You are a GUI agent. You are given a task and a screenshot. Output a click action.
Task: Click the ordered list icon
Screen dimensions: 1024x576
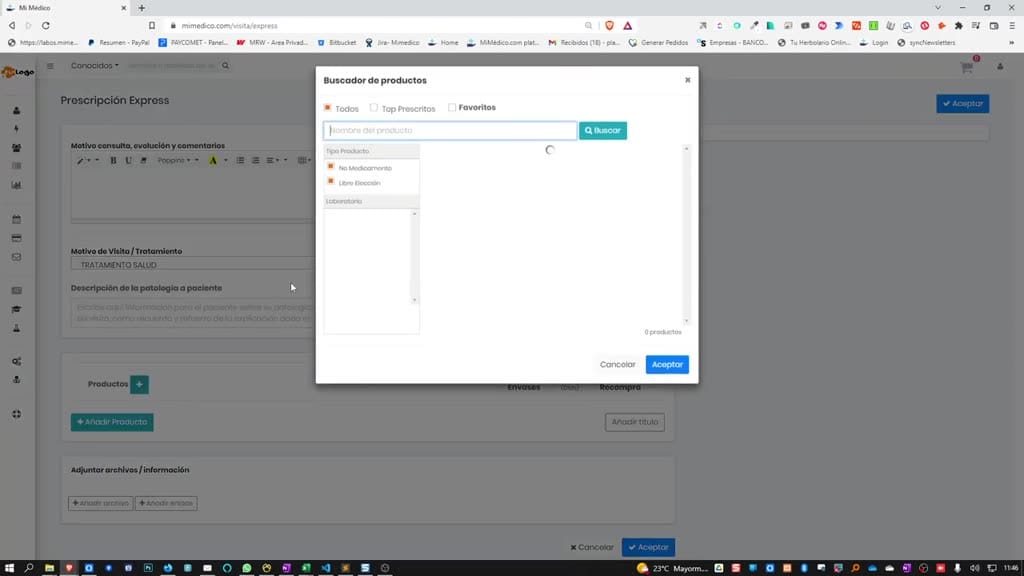(x=255, y=160)
